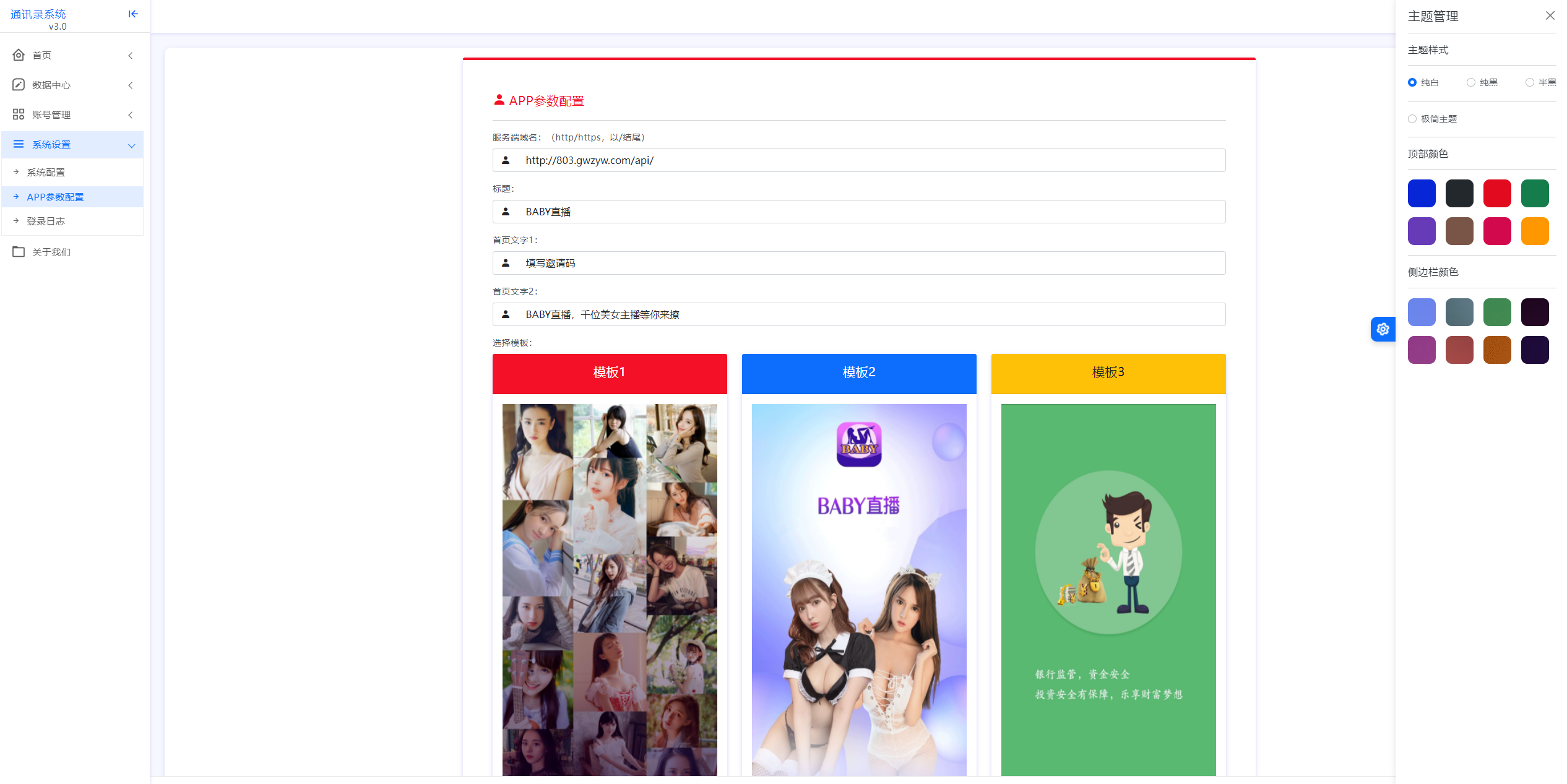Screen dimensions: 1567x784
Task: Collapse the expanded 系统设置 menu
Action: pyautogui.click(x=131, y=146)
